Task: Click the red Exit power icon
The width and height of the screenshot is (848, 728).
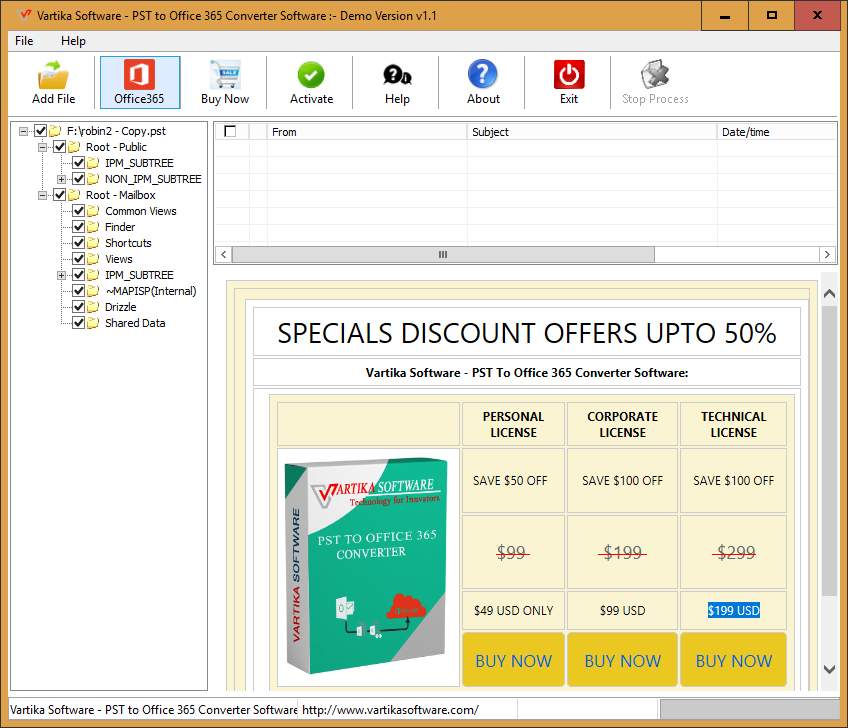Action: click(569, 74)
